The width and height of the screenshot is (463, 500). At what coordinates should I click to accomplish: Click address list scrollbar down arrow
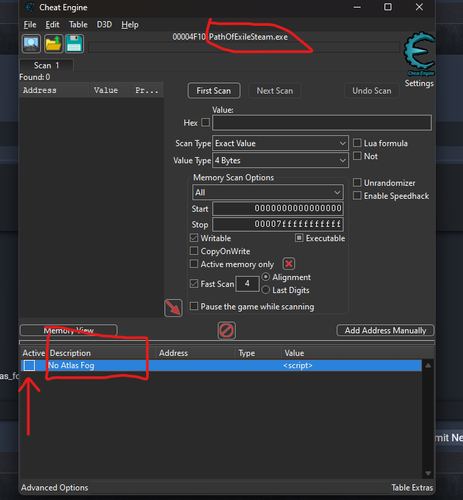(428, 473)
